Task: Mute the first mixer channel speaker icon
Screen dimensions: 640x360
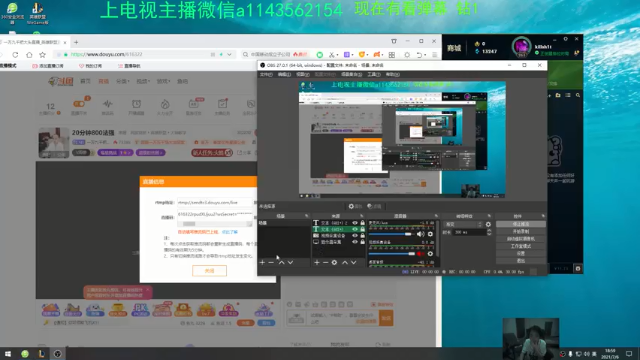Action: click(x=420, y=234)
